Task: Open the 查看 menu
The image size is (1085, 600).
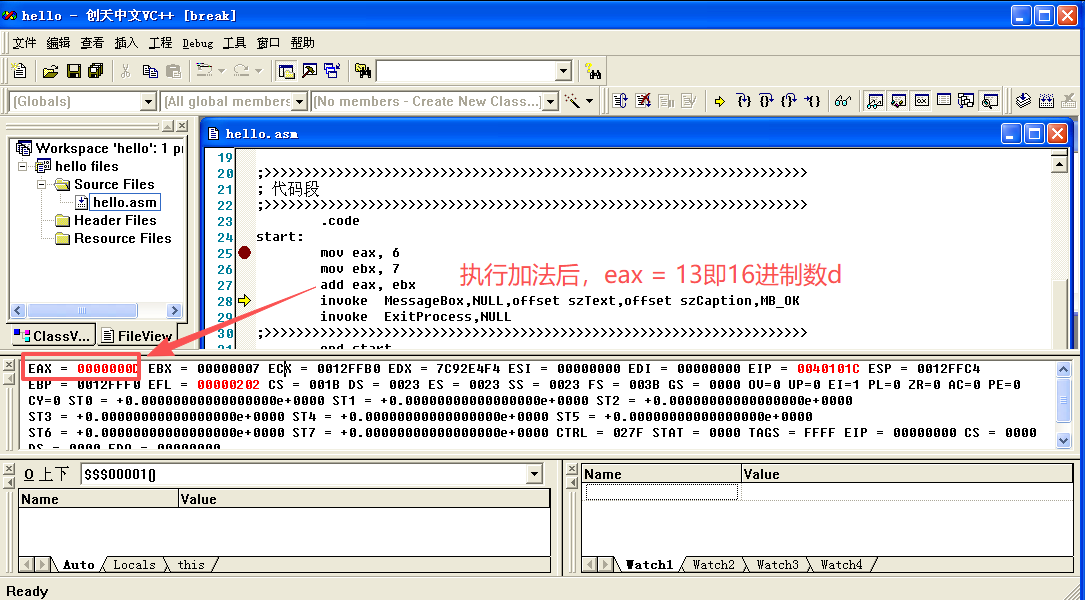Action: 92,43
